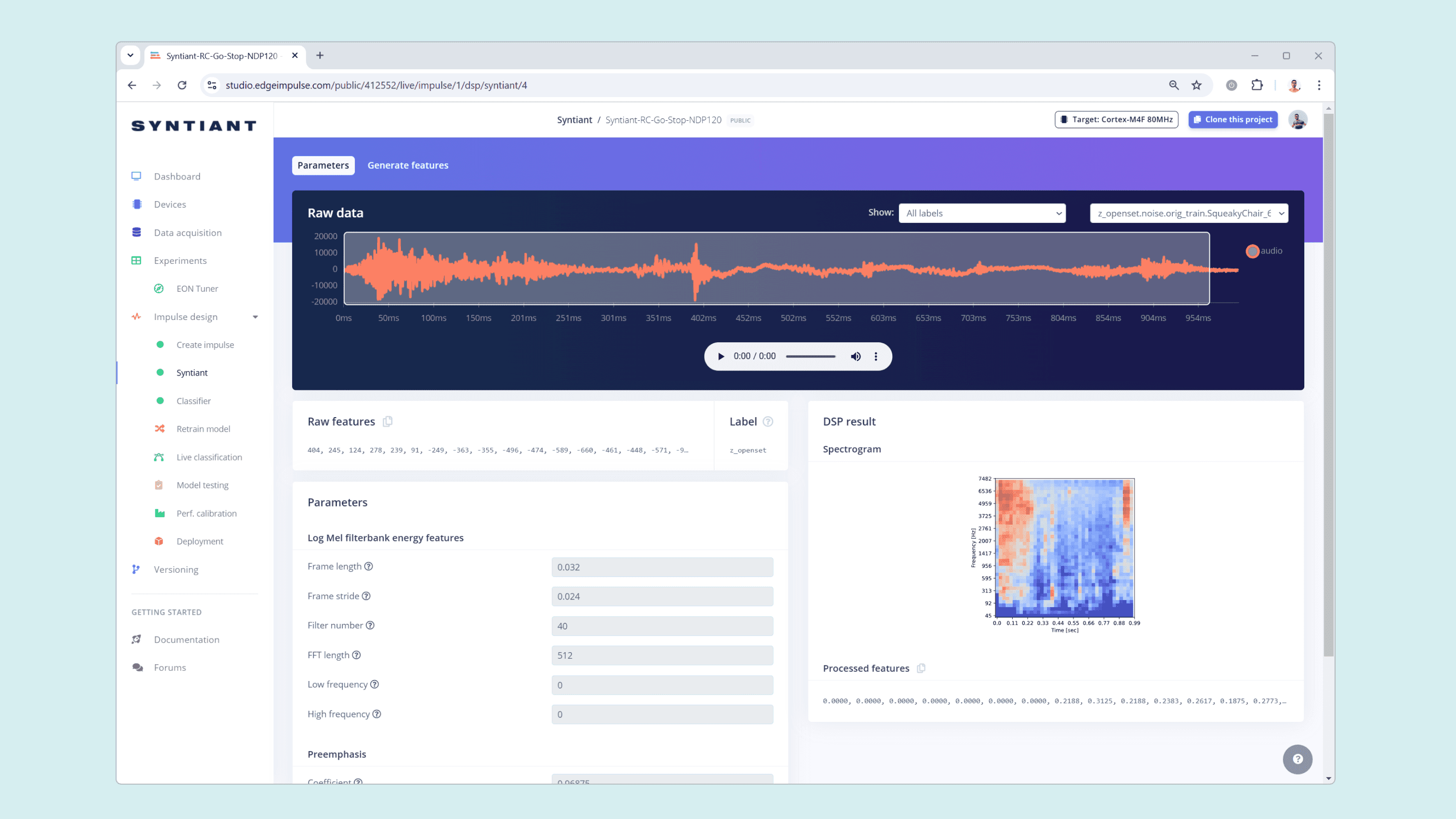Image resolution: width=1456 pixels, height=819 pixels.
Task: Click Clone this project button
Action: click(x=1233, y=120)
